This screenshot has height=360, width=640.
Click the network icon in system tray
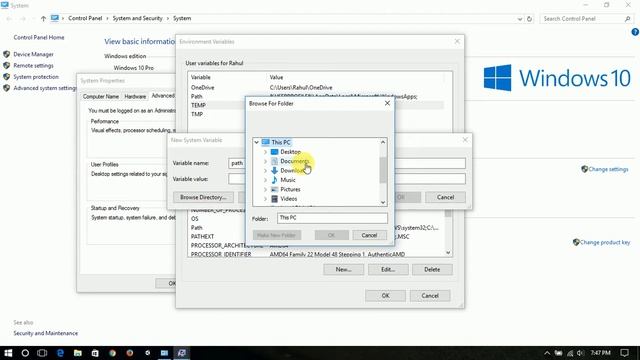tap(570, 353)
